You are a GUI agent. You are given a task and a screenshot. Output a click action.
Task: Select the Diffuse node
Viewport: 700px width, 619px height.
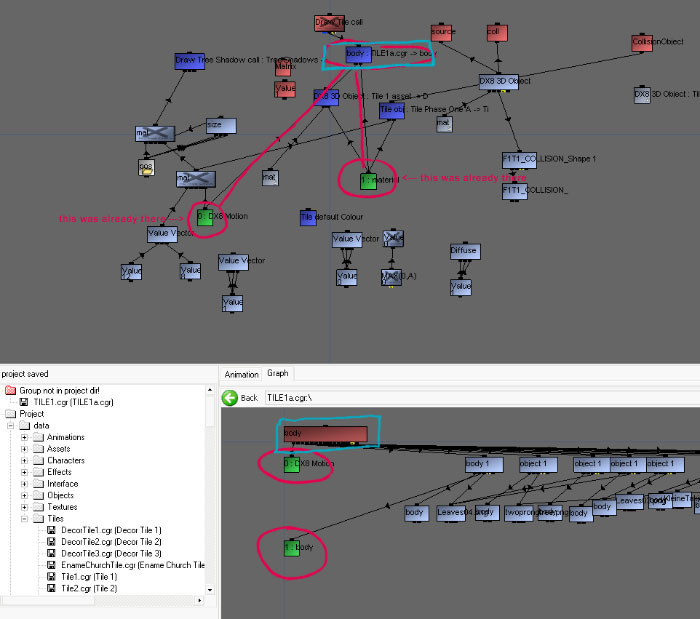(463, 250)
